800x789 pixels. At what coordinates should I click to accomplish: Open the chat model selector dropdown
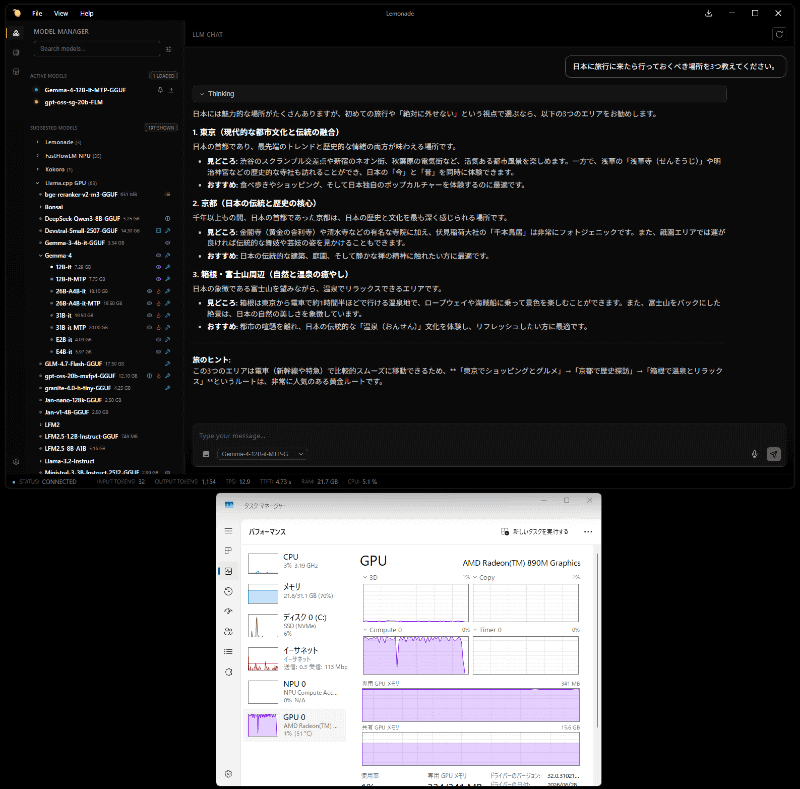(x=262, y=454)
